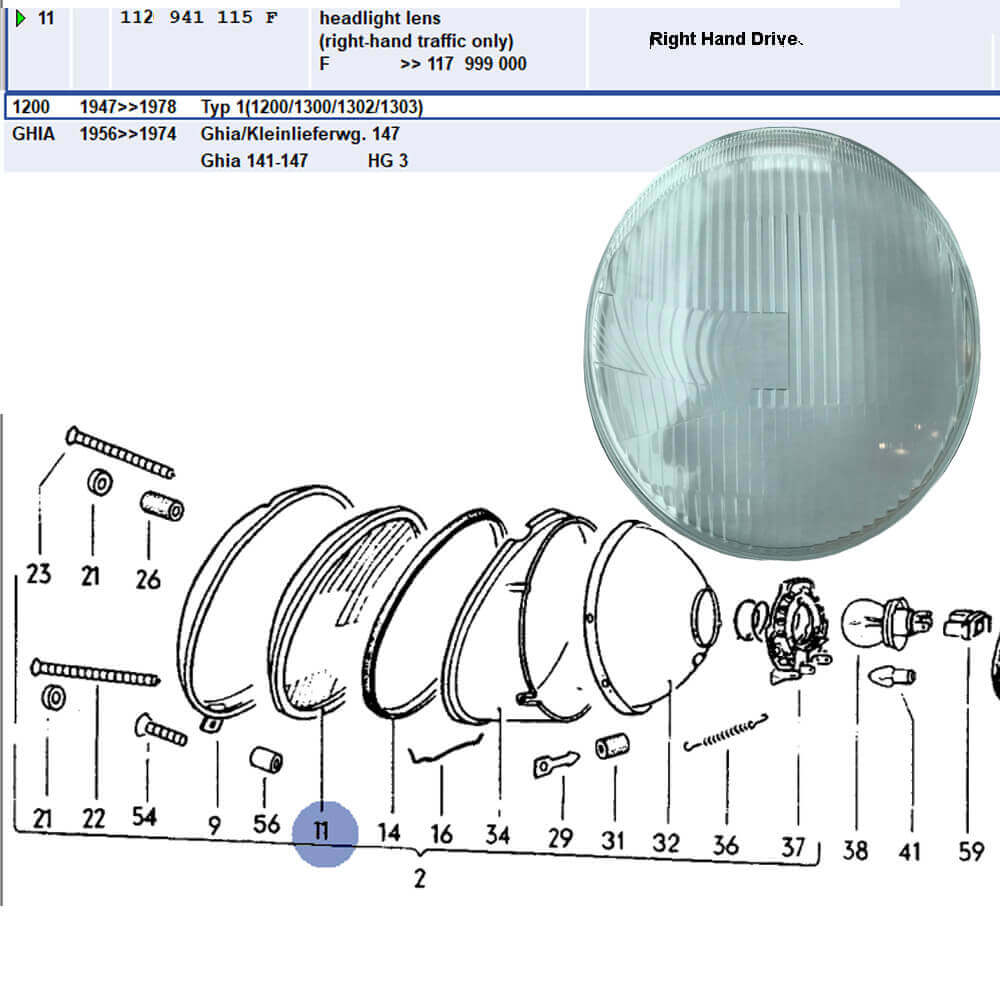1000x1000 pixels.
Task: Select the GHIA Ghia/Kleinlieferwg. 147 row
Action: (300, 133)
